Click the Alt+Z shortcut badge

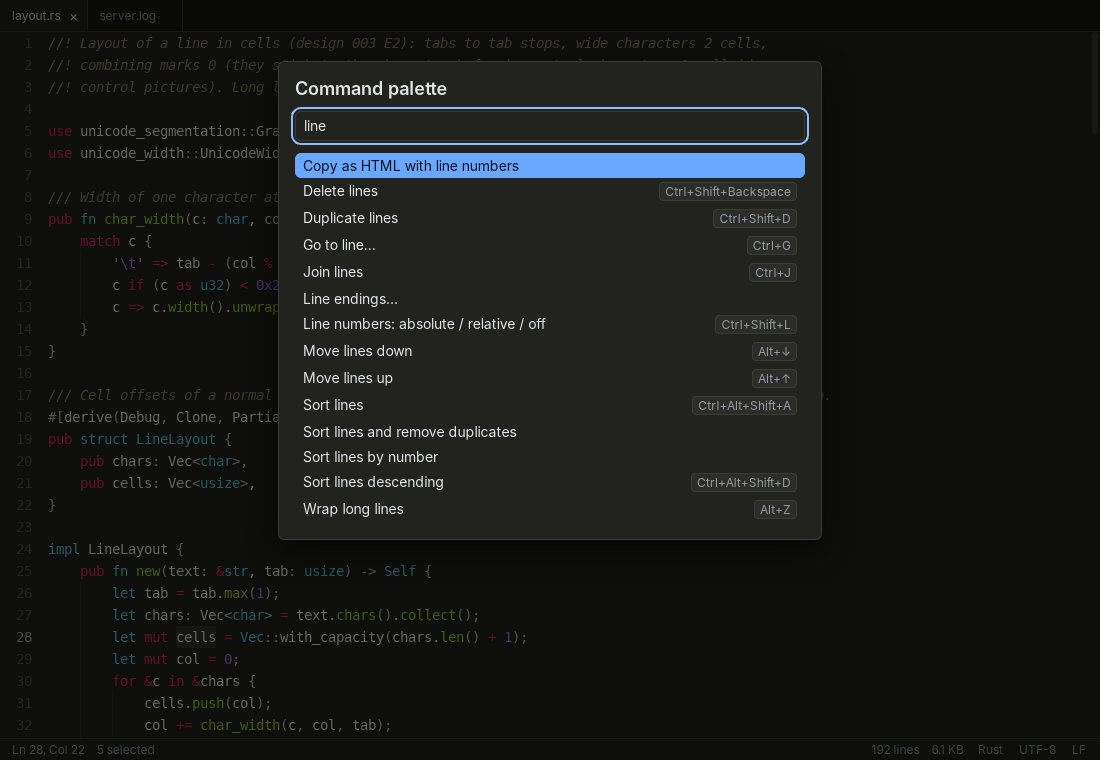tap(775, 510)
